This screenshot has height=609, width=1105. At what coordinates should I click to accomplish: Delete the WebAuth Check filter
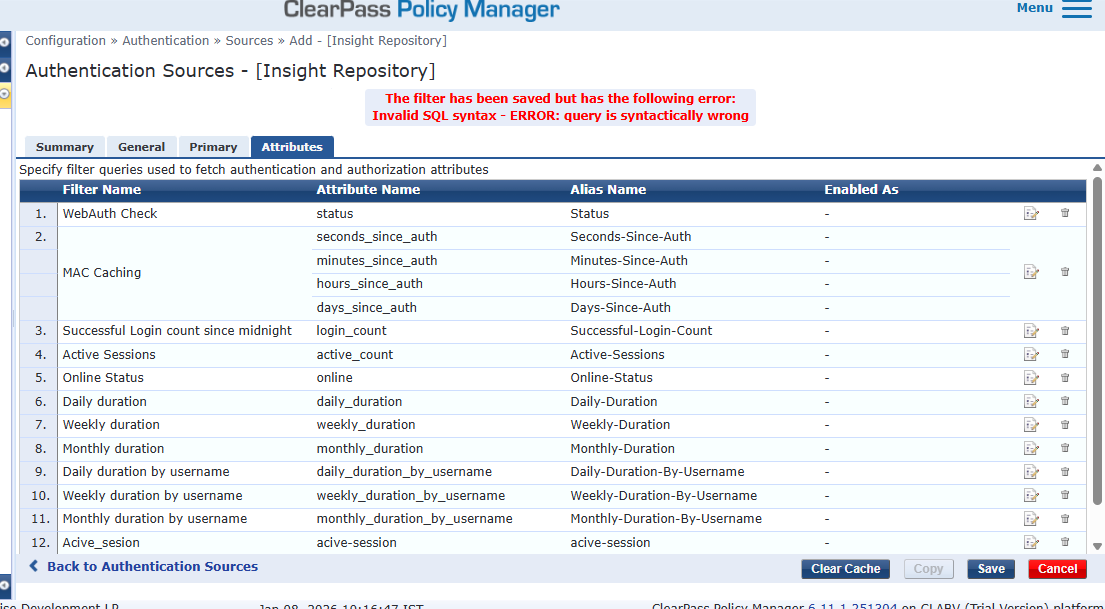[x=1065, y=212]
